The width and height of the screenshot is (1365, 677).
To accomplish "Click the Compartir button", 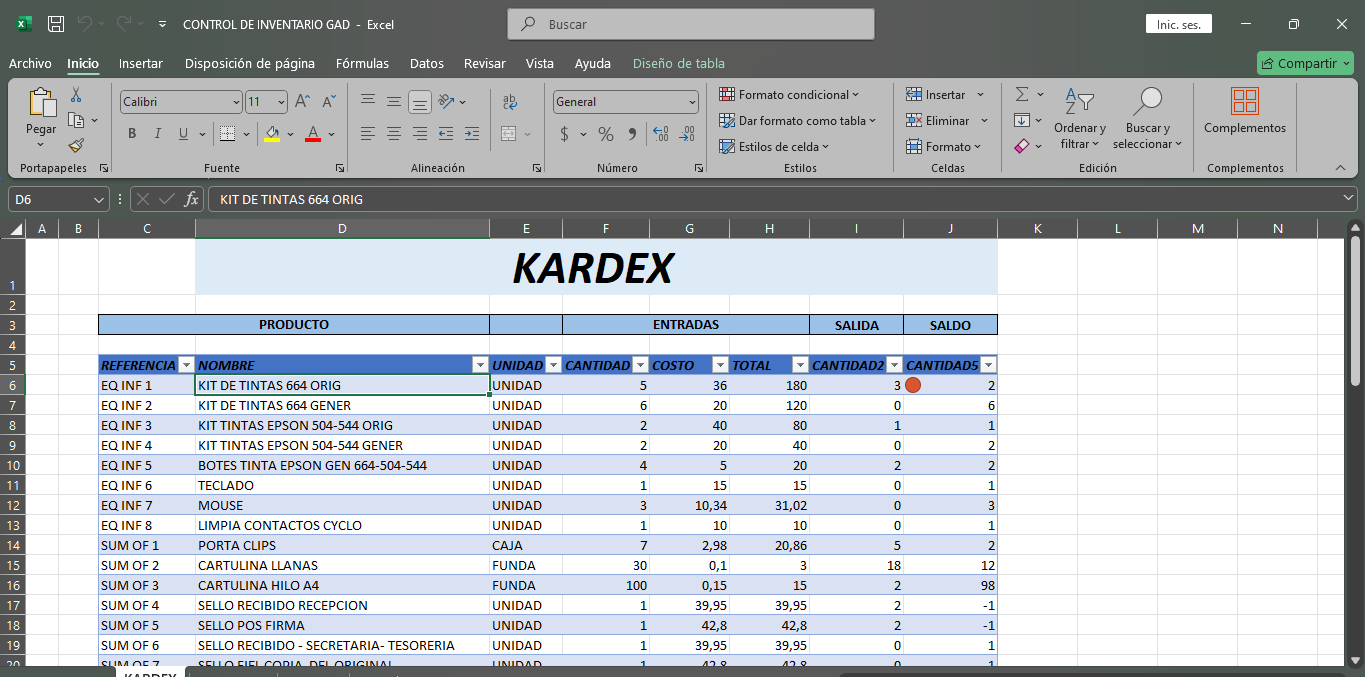I will pyautogui.click(x=1298, y=63).
